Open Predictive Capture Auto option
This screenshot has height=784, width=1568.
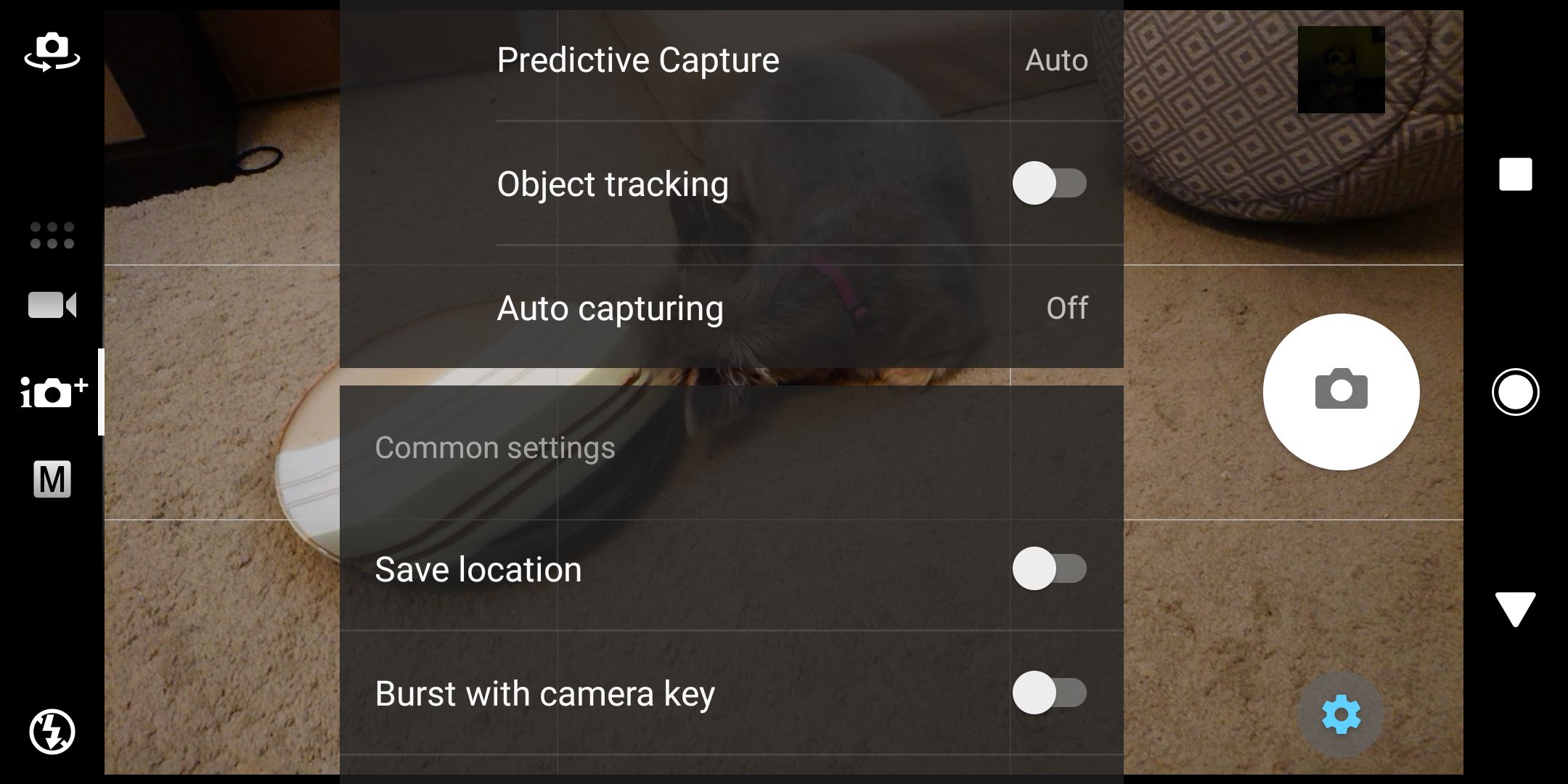tap(1056, 60)
